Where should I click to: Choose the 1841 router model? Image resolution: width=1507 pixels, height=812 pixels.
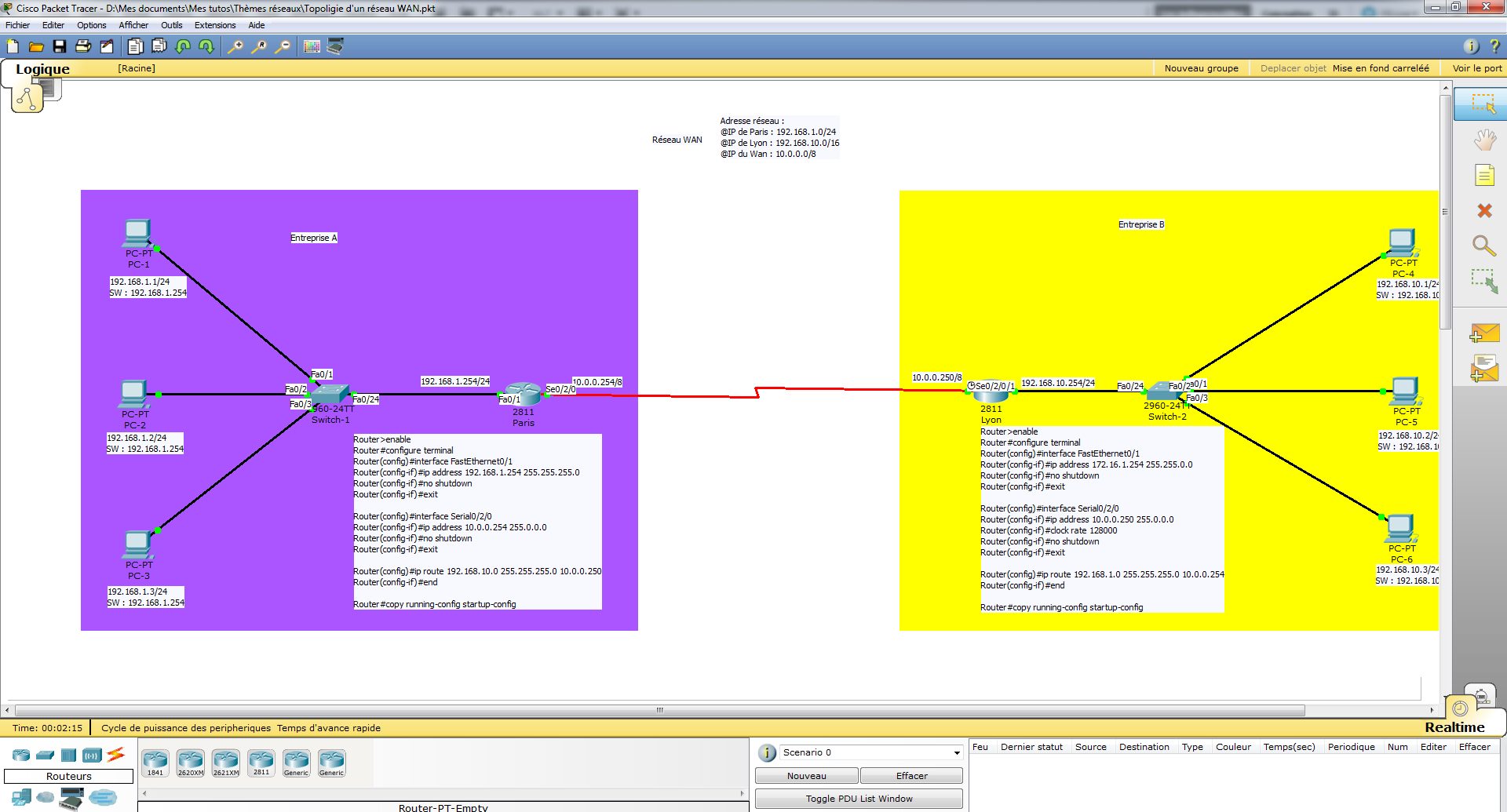tap(155, 763)
